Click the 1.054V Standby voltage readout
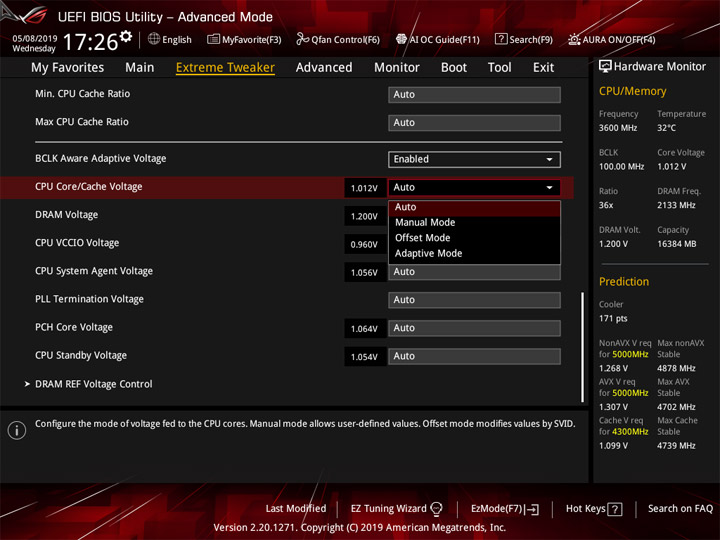The image size is (720, 540). click(365, 357)
